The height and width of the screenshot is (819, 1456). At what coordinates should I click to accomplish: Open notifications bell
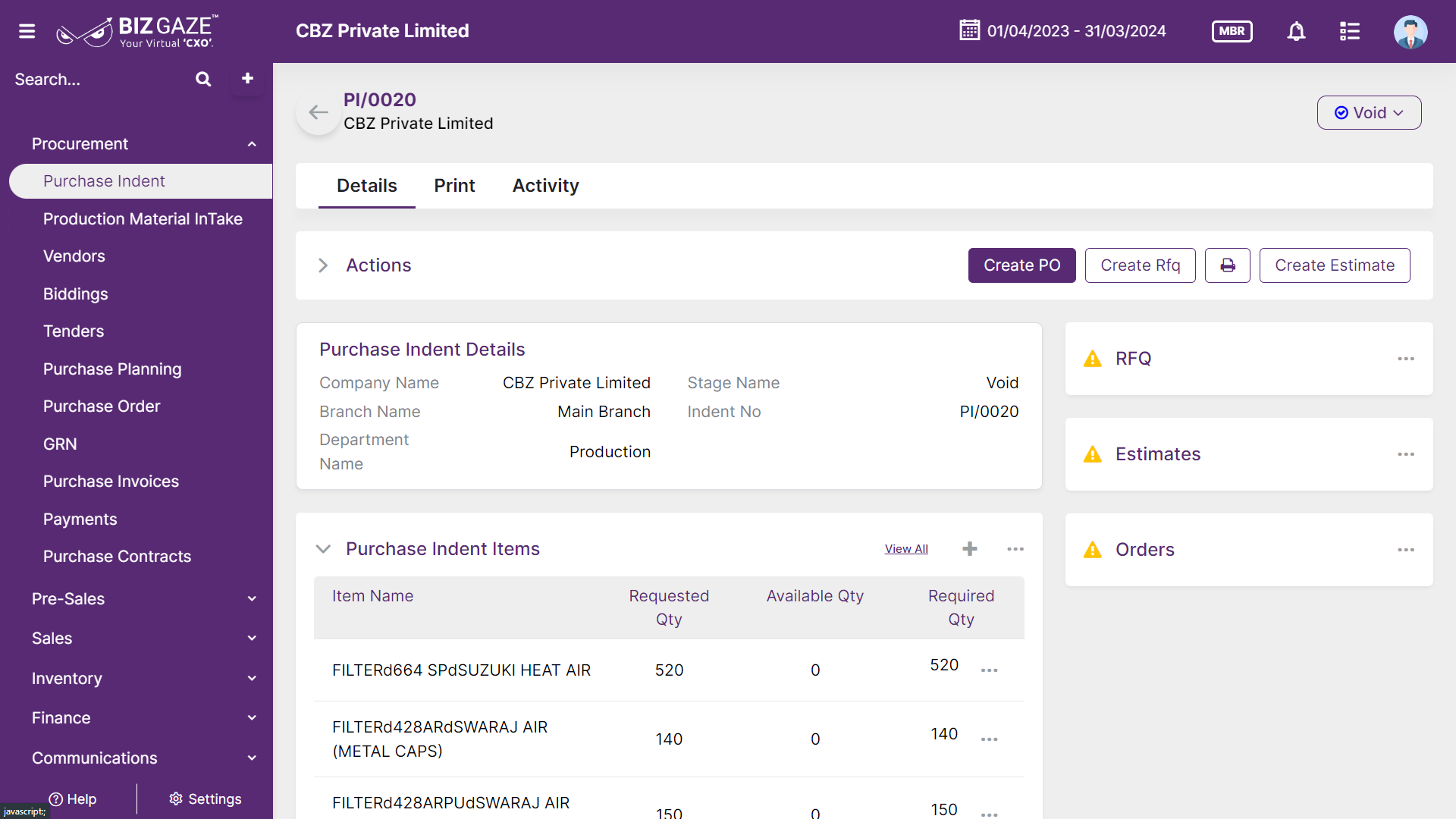[x=1296, y=31]
